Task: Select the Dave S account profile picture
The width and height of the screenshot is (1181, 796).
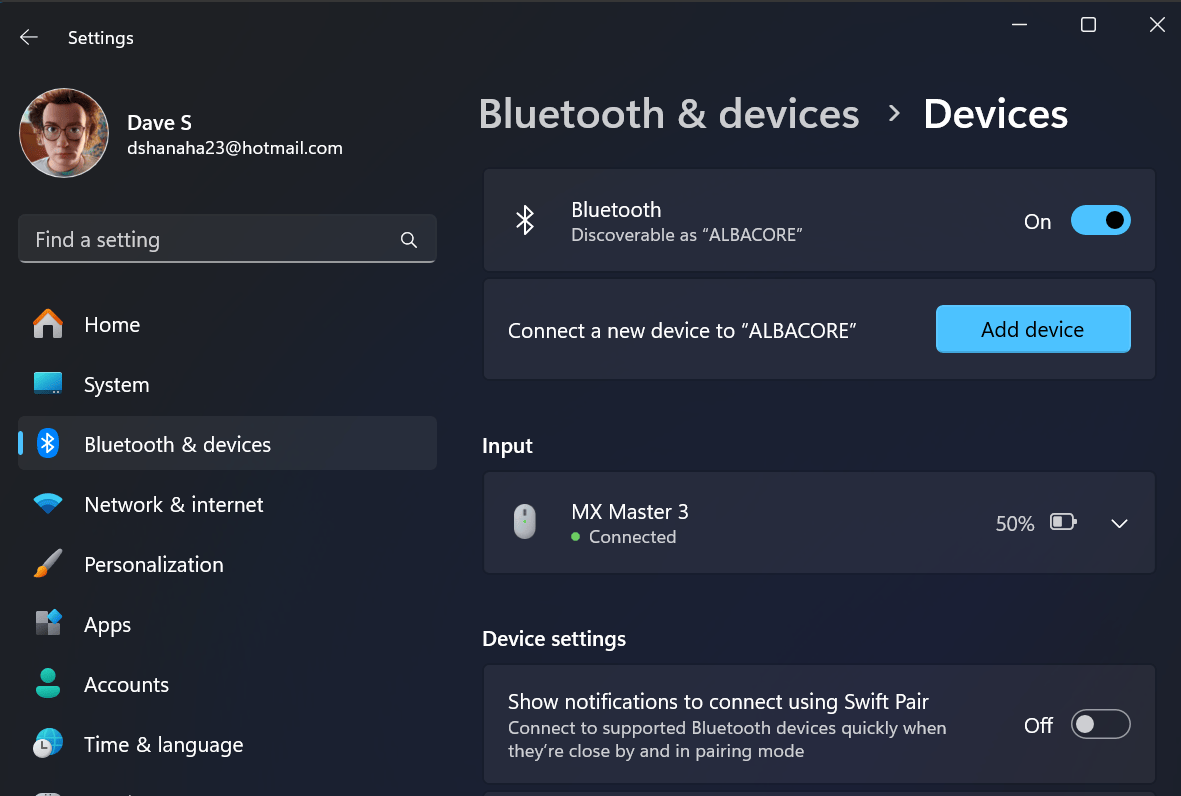Action: [x=64, y=132]
